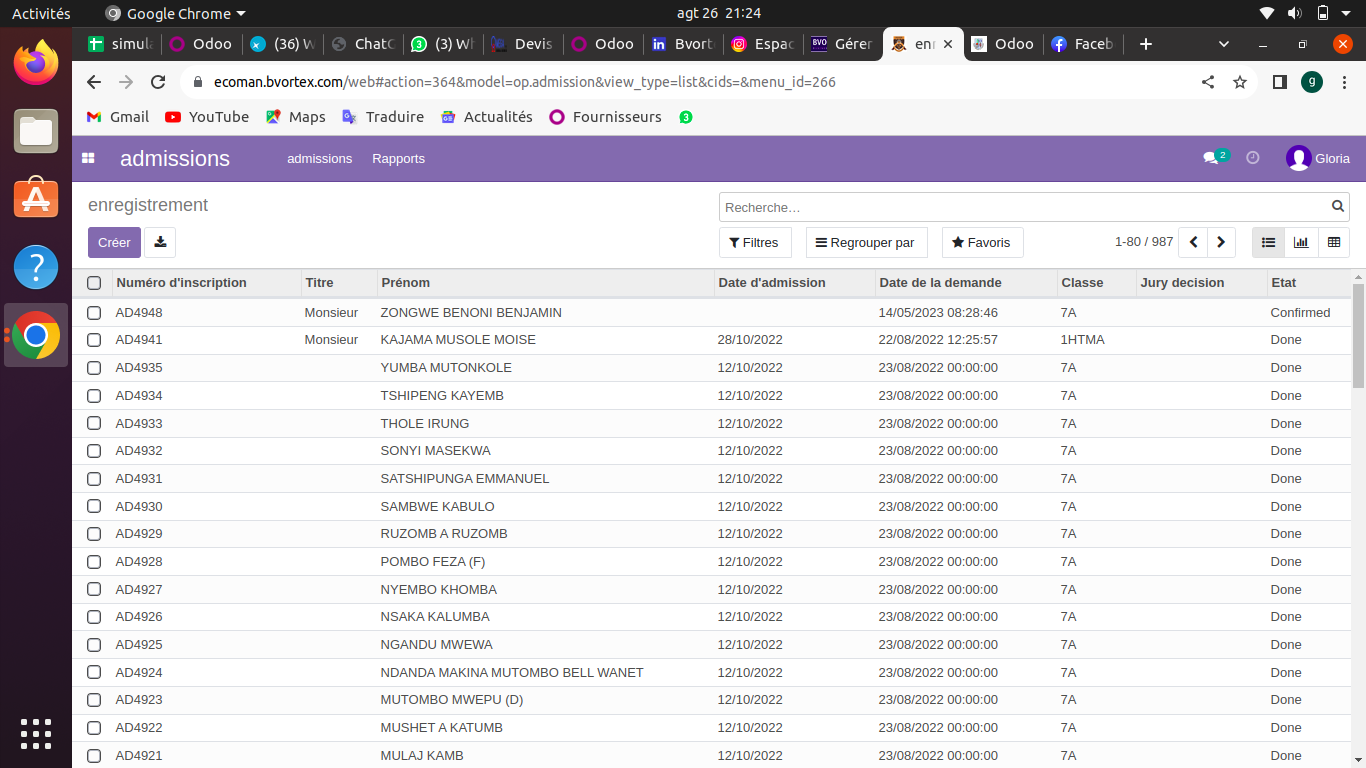The height and width of the screenshot is (768, 1366).
Task: Expand the Filtres dropdown
Action: tap(754, 242)
